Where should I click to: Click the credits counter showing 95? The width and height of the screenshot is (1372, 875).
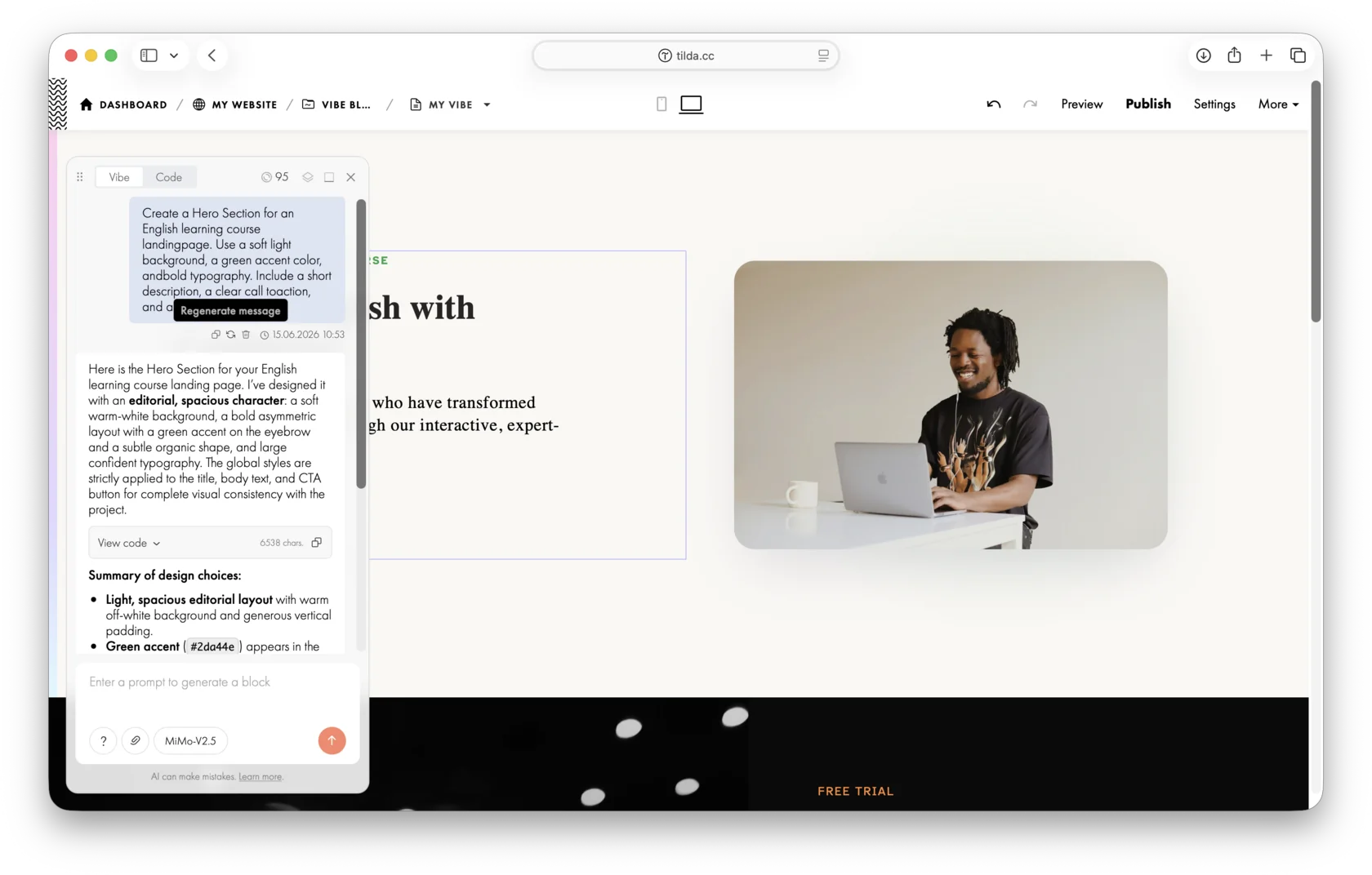(275, 177)
